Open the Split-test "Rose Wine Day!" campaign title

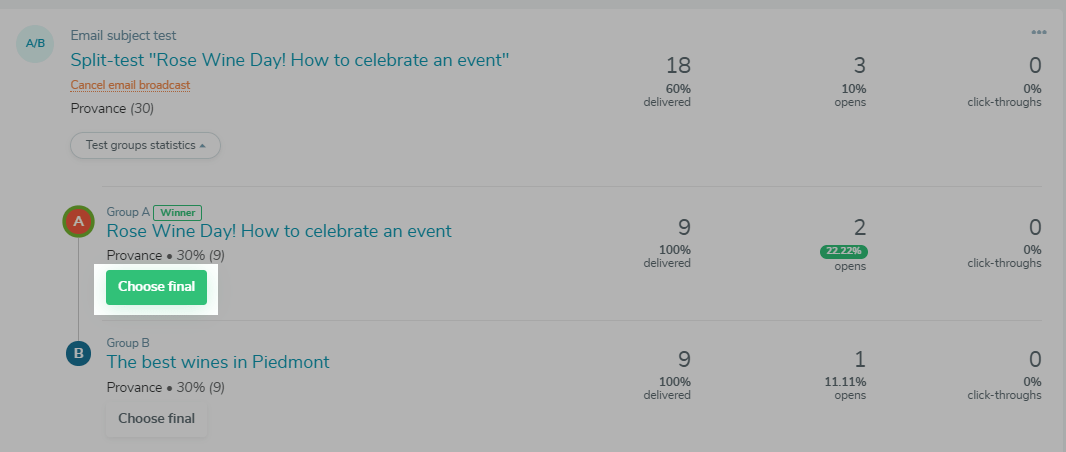coord(290,60)
